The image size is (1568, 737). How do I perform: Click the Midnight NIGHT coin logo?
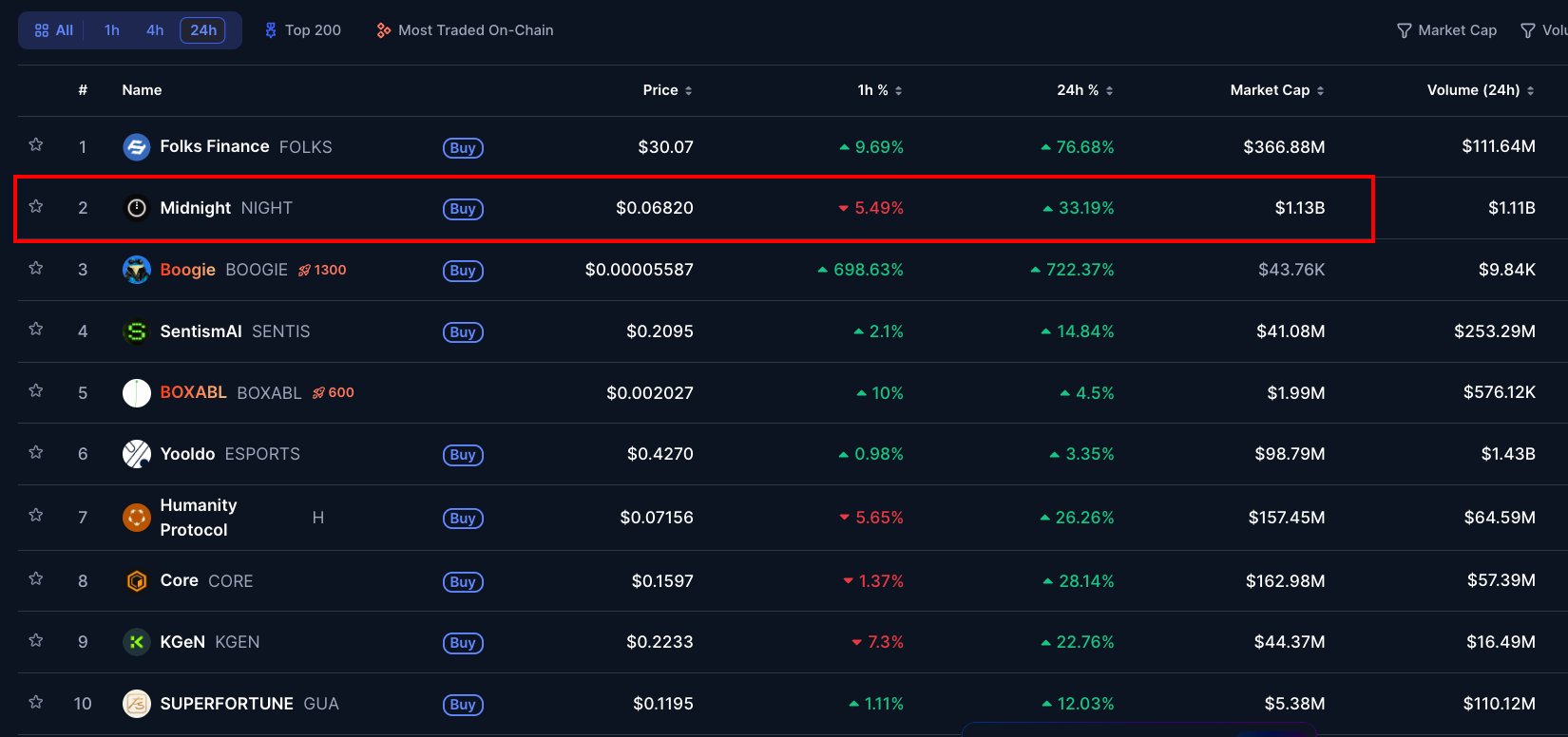[x=137, y=208]
